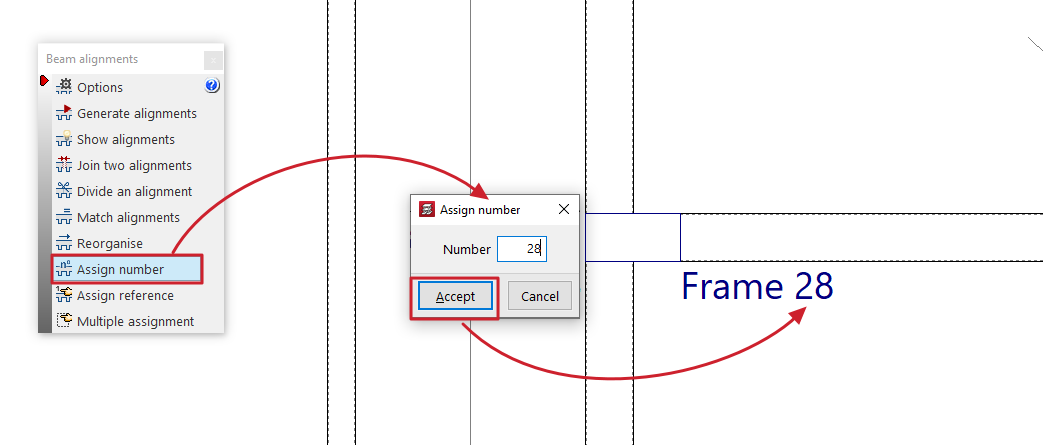Open help via blue question mark
The width and height of the screenshot is (1043, 445).
pyautogui.click(x=212, y=85)
